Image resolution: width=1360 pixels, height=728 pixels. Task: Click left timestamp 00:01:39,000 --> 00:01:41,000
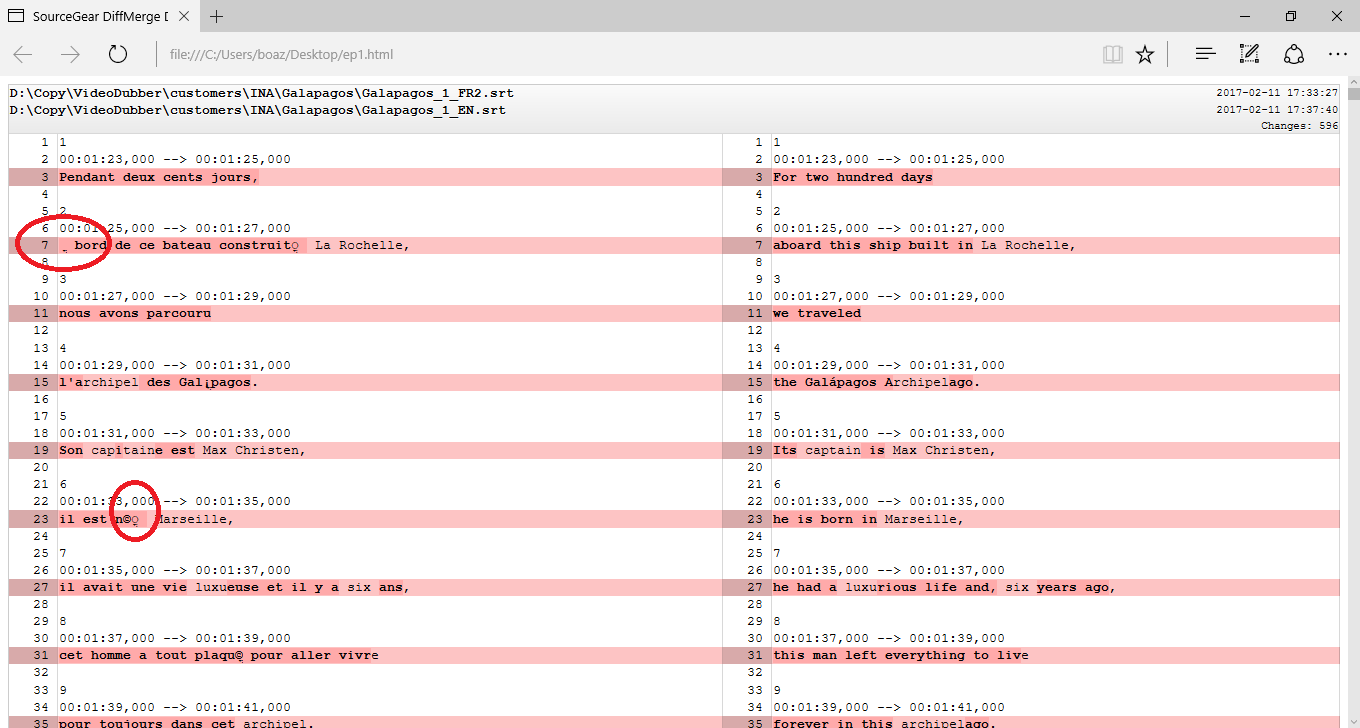[175, 706]
